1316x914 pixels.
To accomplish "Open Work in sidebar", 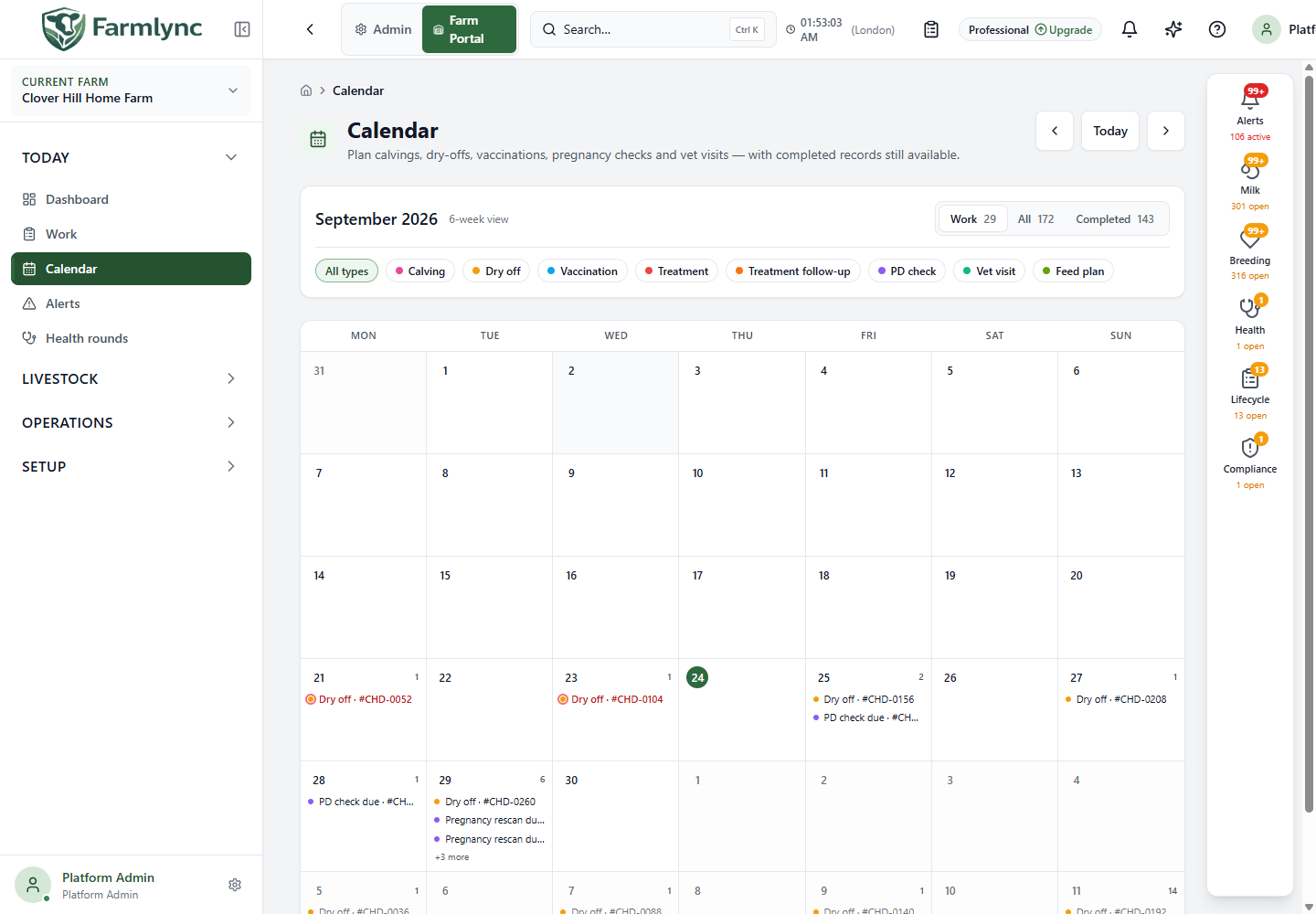I will 131,234.
